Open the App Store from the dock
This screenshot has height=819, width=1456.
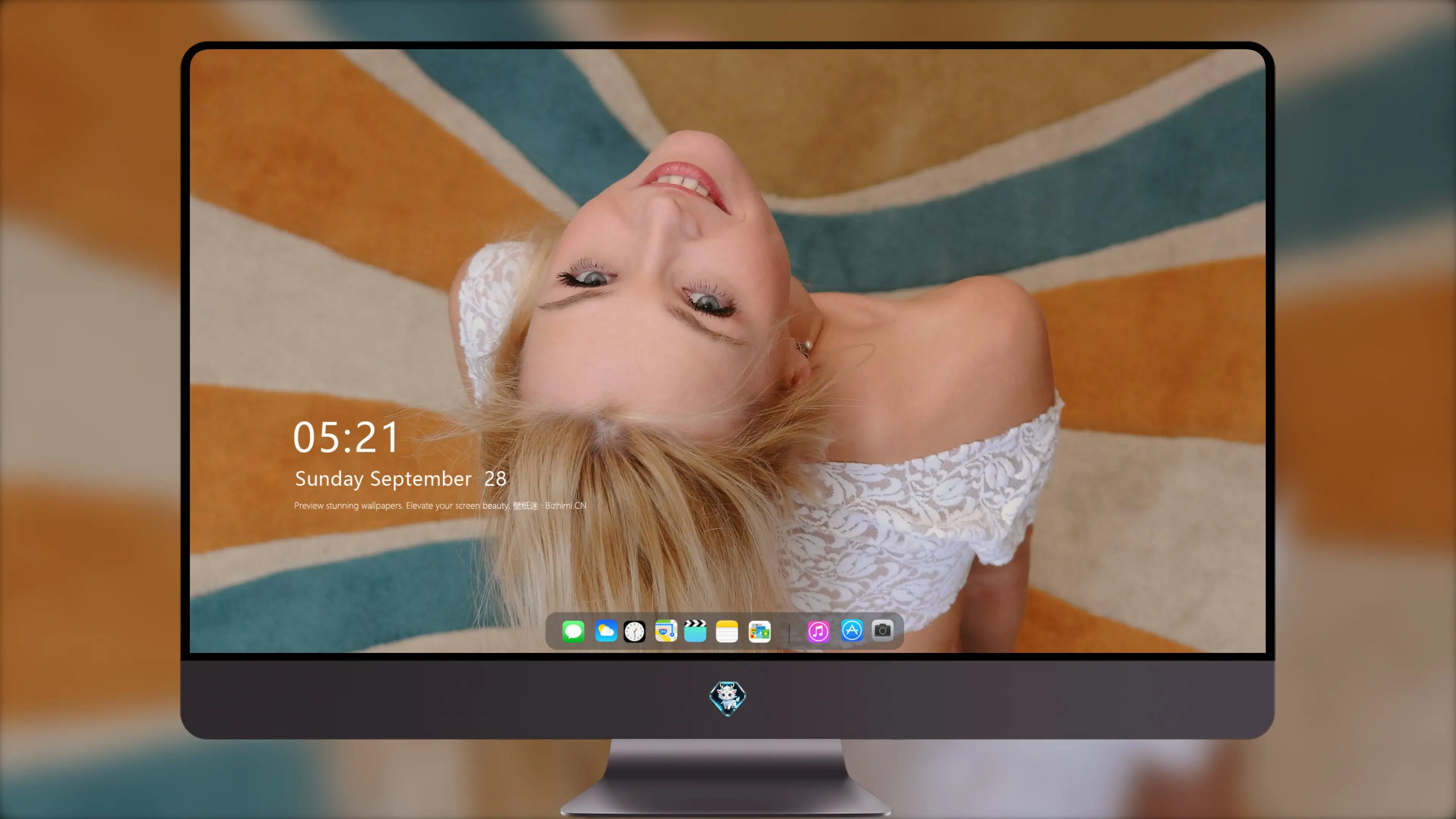coord(852,630)
